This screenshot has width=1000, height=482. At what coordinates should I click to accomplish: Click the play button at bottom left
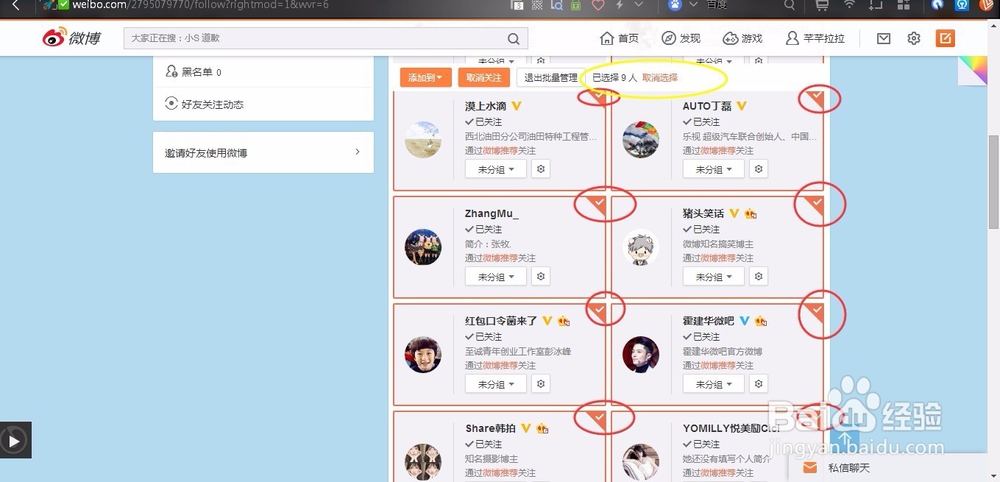click(14, 441)
